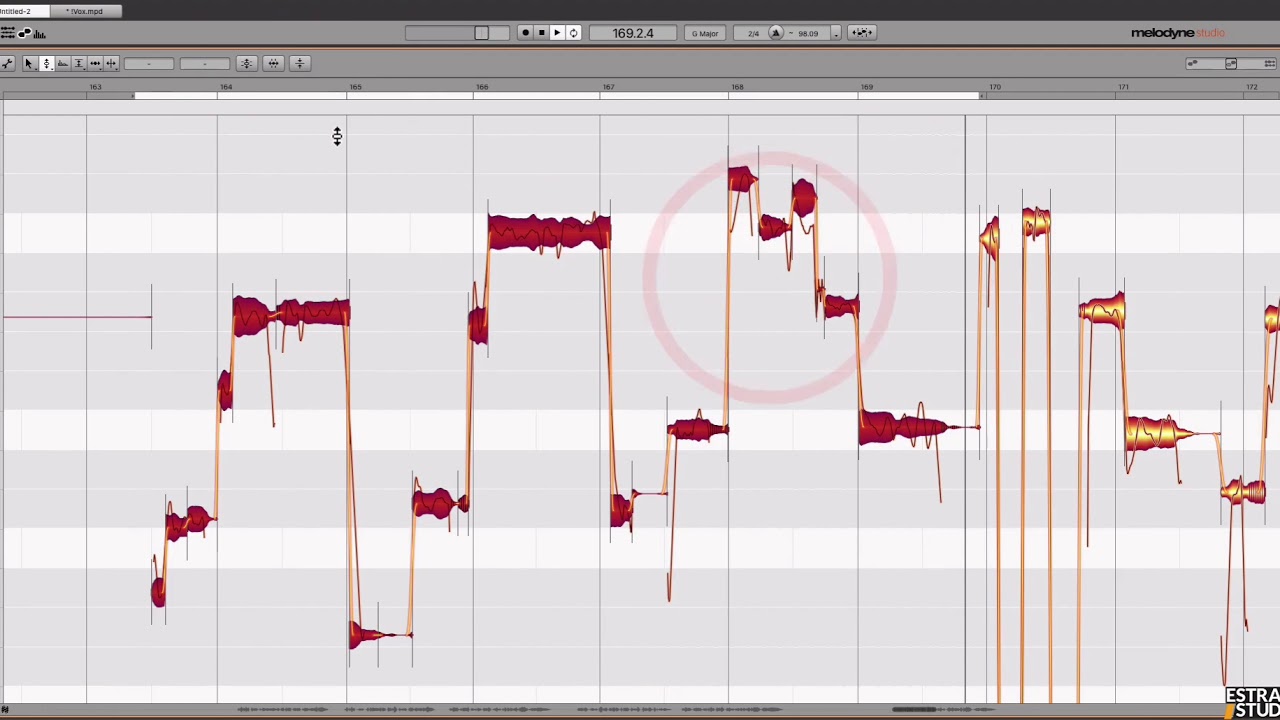
Task: Toggle the Autostretch button
Action: click(x=862, y=33)
